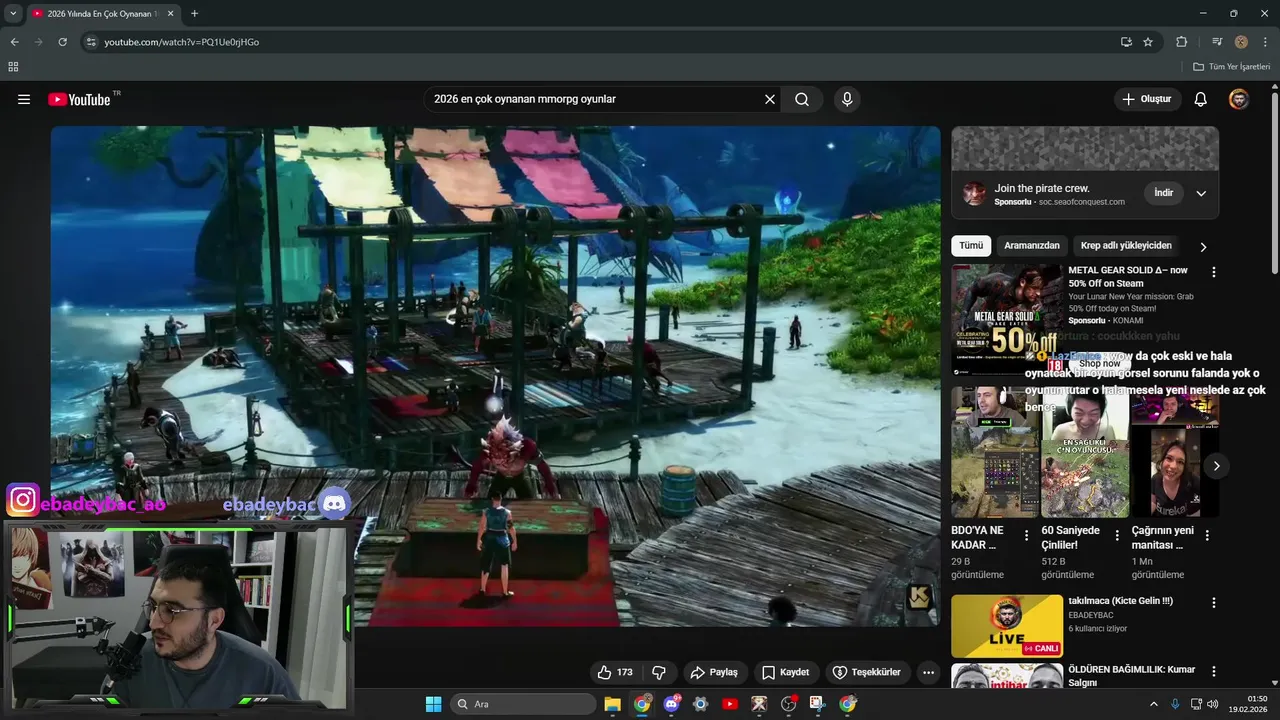Reload the page
The width and height of the screenshot is (1280, 720).
click(x=62, y=42)
